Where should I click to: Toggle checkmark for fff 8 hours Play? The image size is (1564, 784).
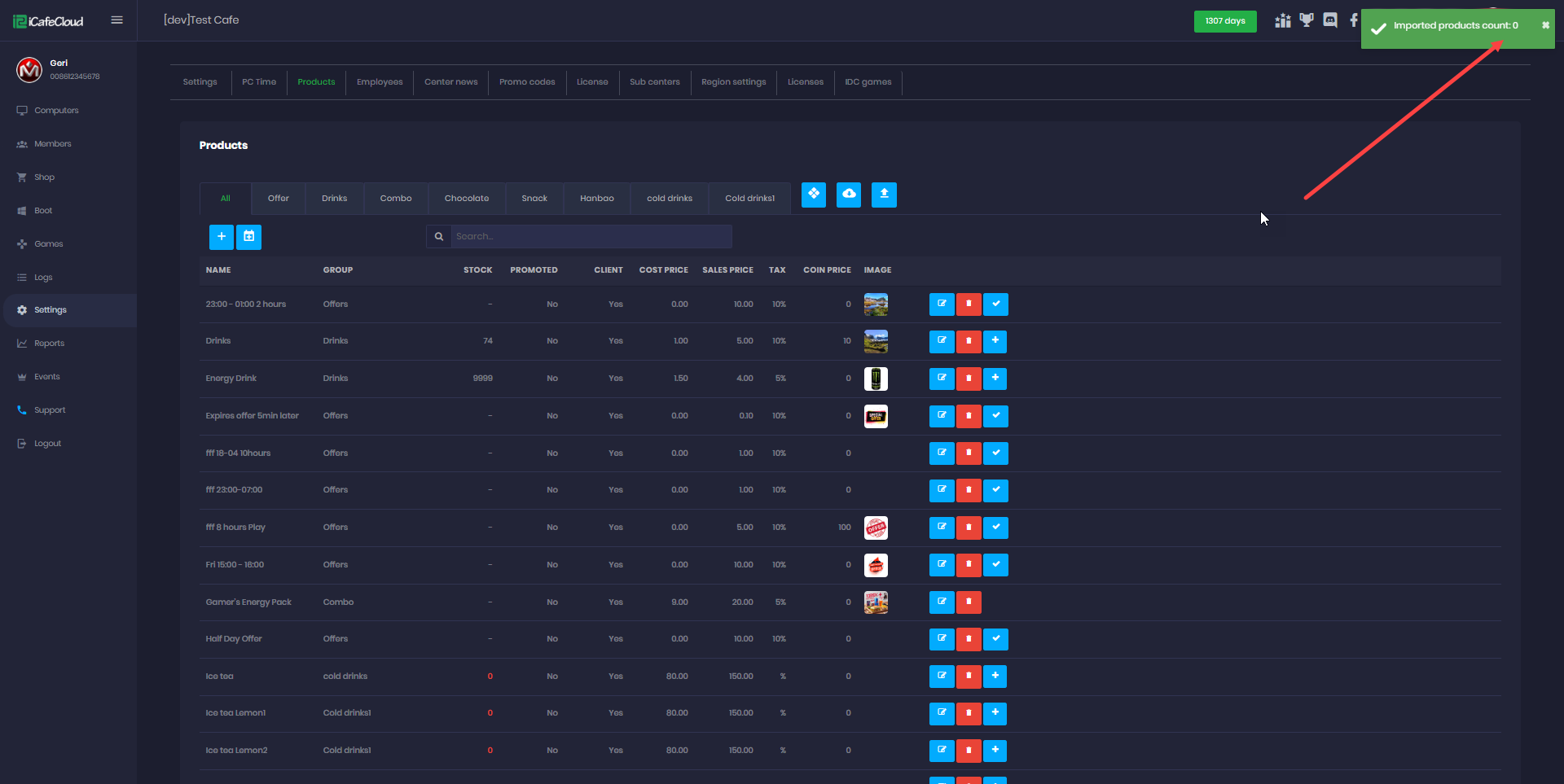995,528
